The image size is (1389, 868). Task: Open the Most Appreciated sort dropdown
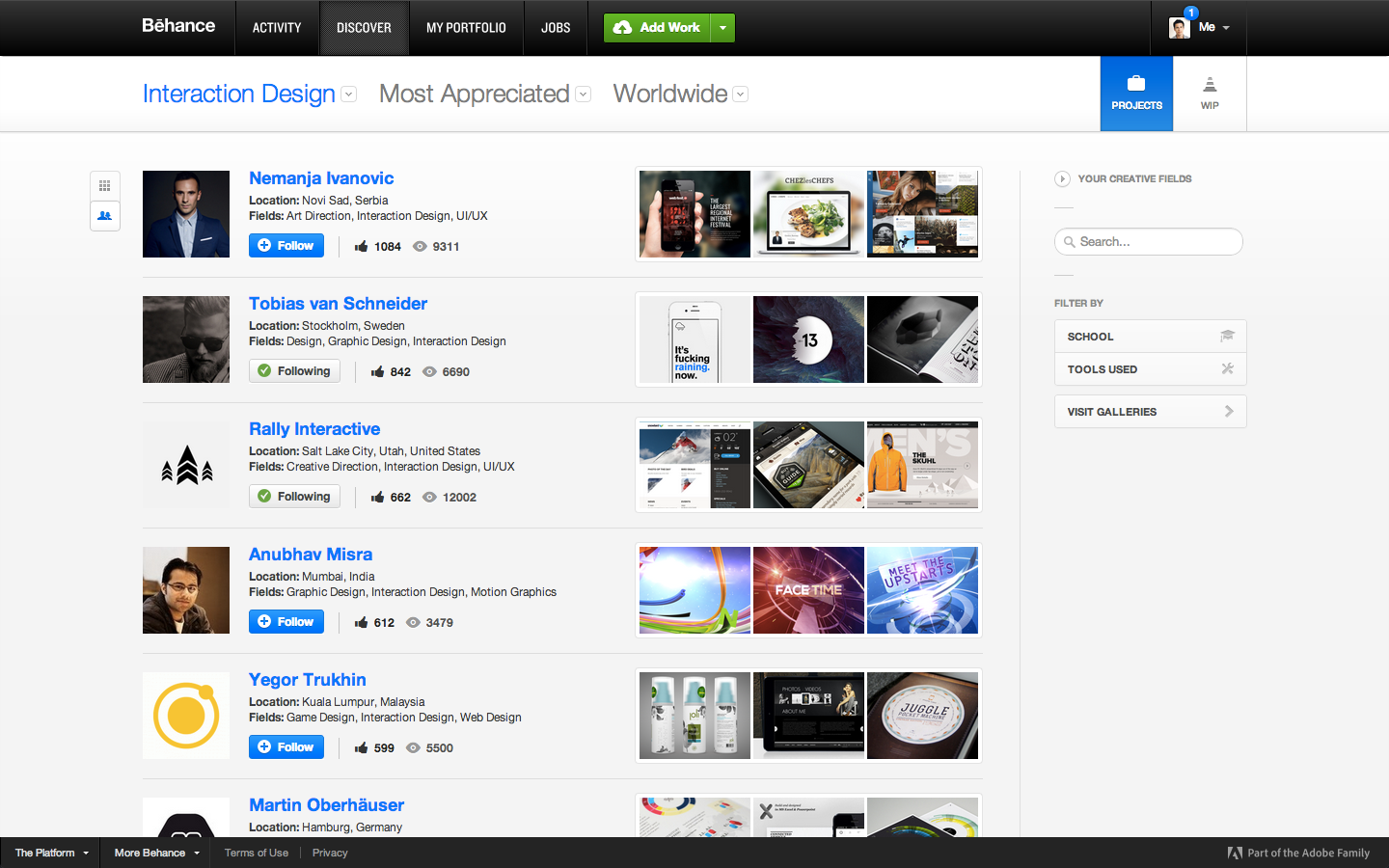click(583, 95)
